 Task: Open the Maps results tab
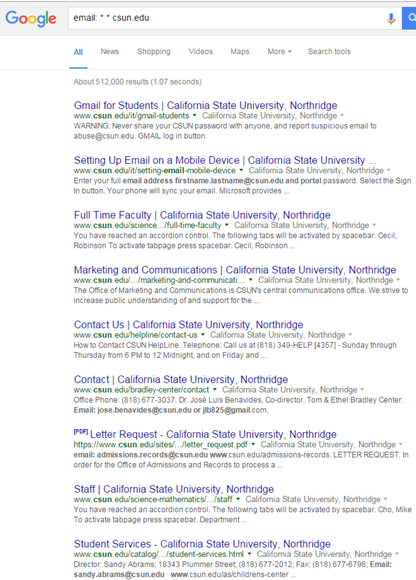point(240,51)
